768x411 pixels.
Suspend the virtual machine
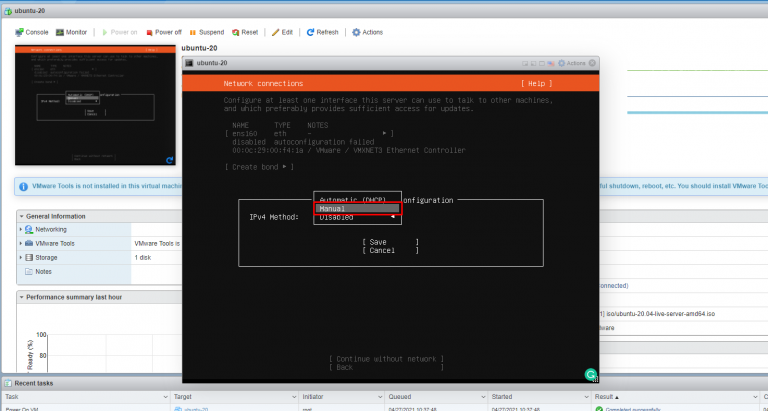point(206,32)
